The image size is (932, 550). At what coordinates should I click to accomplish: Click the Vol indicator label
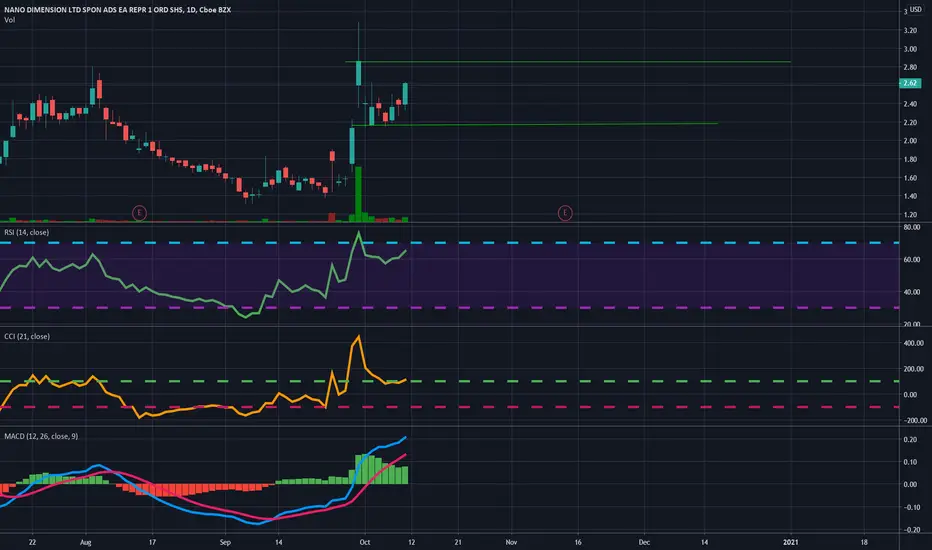click(10, 20)
